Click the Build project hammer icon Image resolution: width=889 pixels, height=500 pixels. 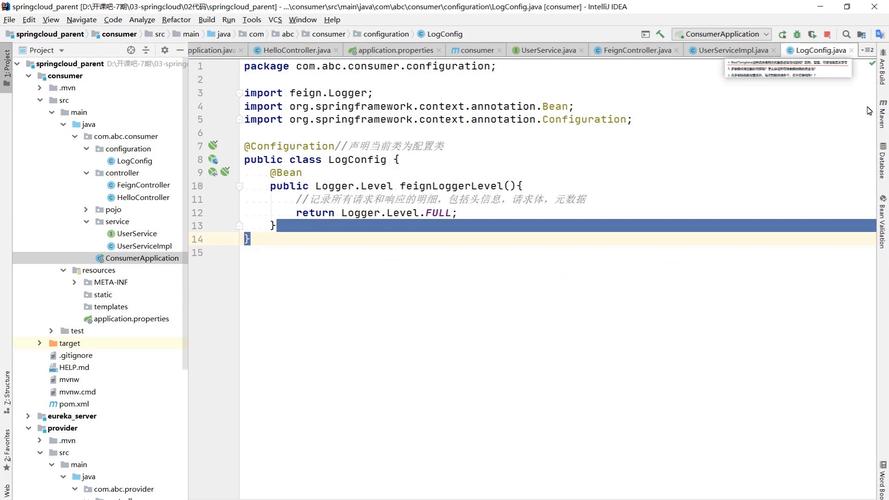[660, 34]
